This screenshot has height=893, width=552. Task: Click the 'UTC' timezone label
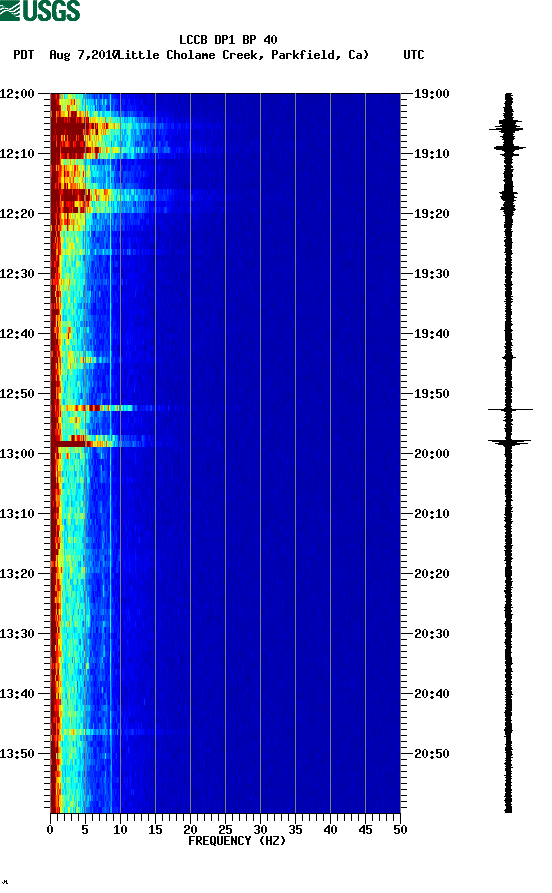[x=414, y=55]
